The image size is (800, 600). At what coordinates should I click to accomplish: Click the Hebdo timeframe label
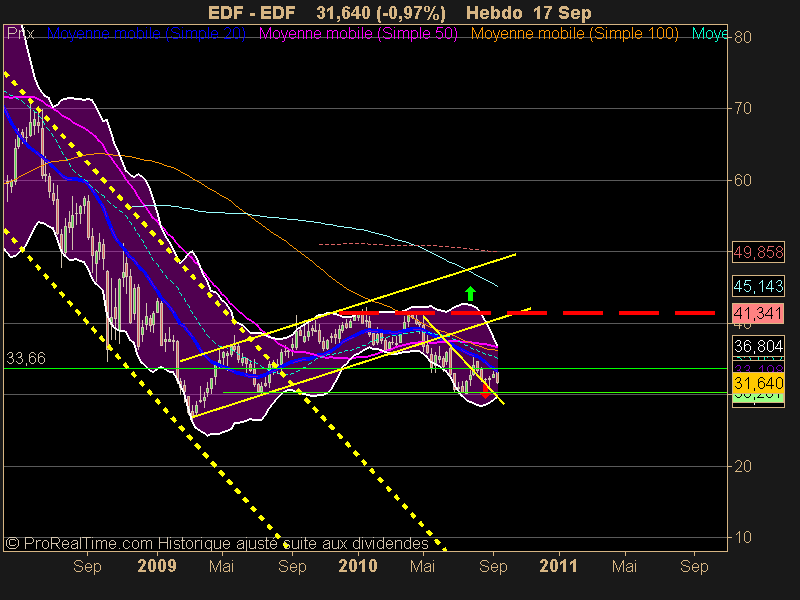tap(494, 13)
